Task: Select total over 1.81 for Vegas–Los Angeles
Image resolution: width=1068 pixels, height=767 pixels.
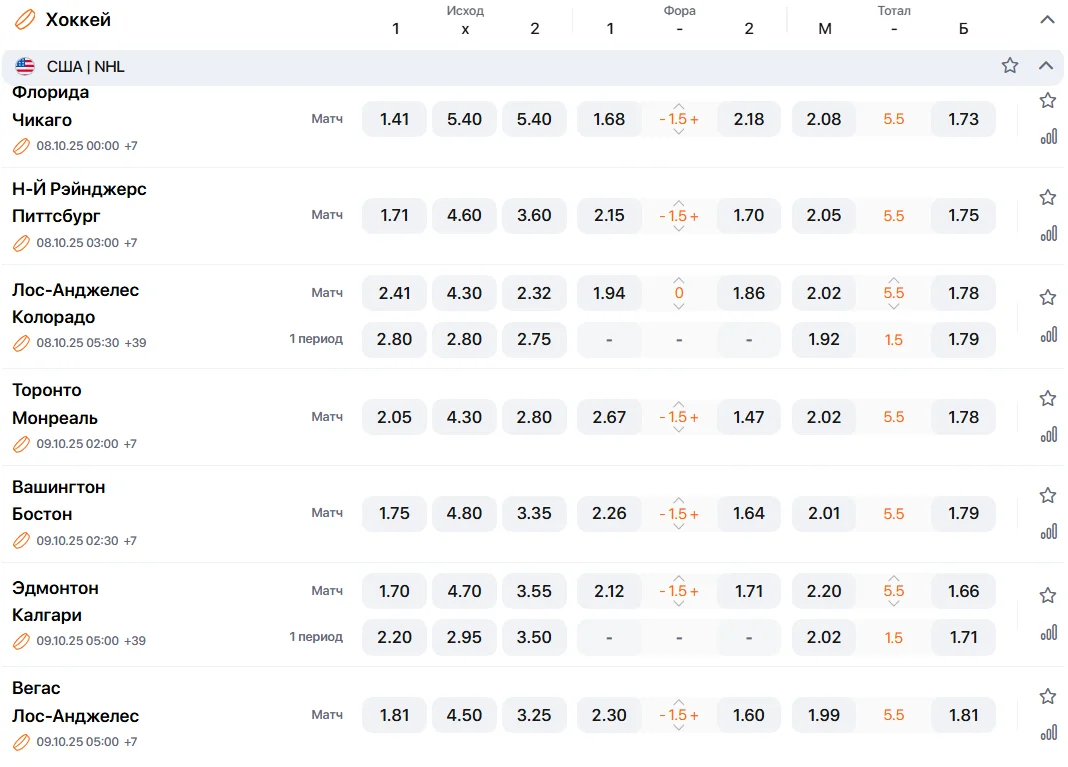Action: (x=963, y=716)
